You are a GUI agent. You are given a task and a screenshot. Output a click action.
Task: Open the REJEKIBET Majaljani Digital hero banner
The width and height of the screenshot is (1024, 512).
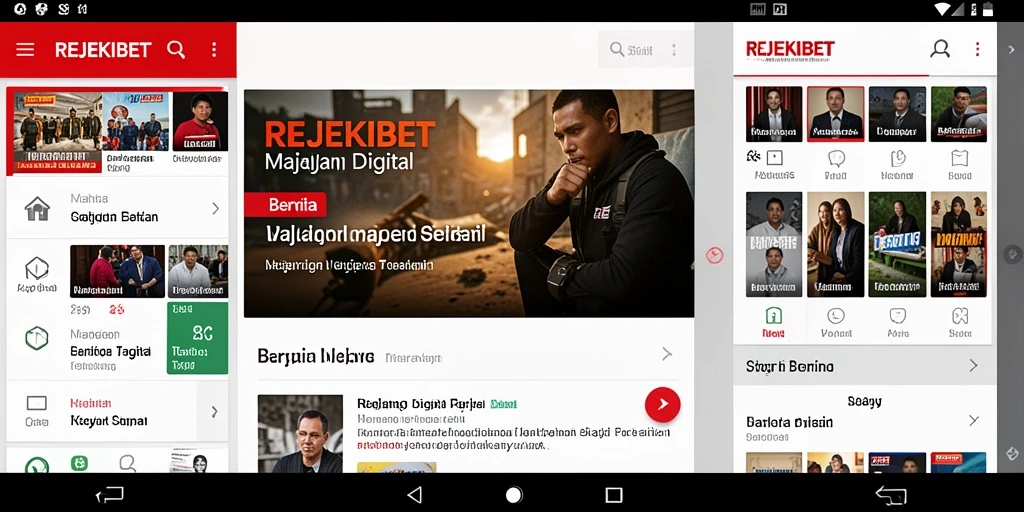(x=469, y=203)
